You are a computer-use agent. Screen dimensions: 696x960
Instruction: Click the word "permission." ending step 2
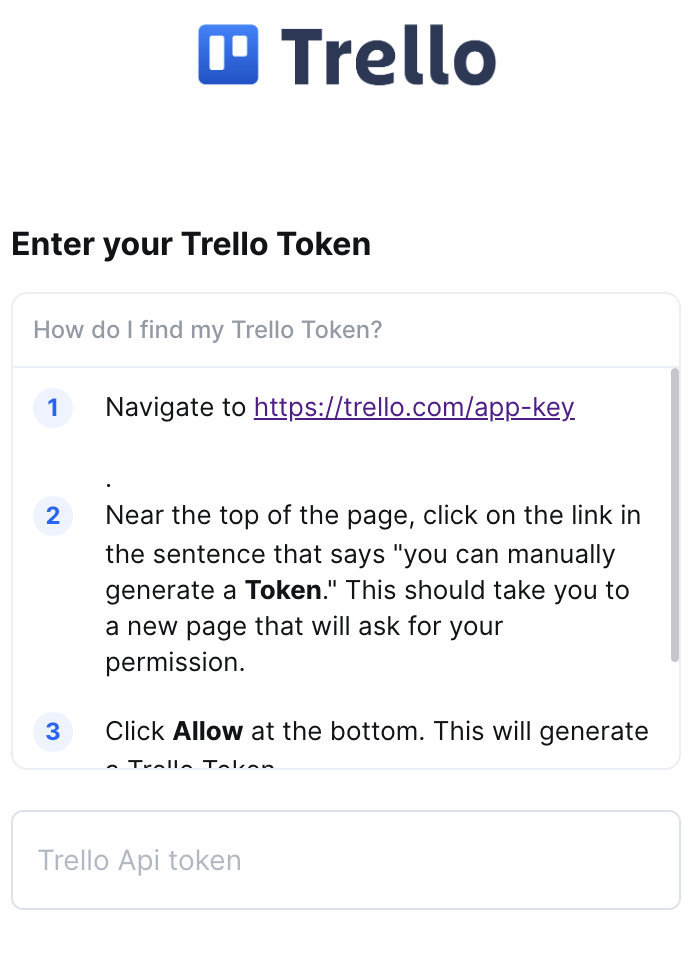coord(175,662)
